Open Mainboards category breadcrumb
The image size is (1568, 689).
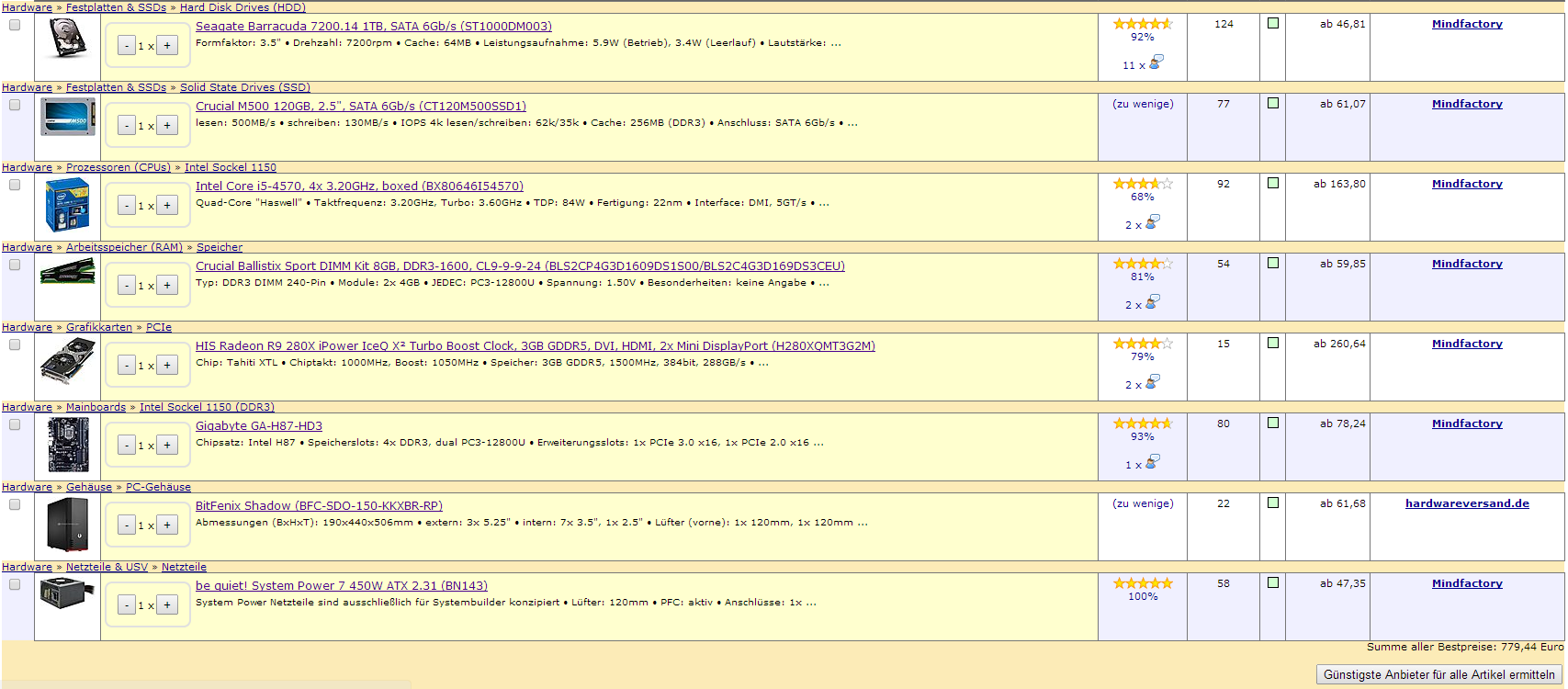pyautogui.click(x=96, y=407)
